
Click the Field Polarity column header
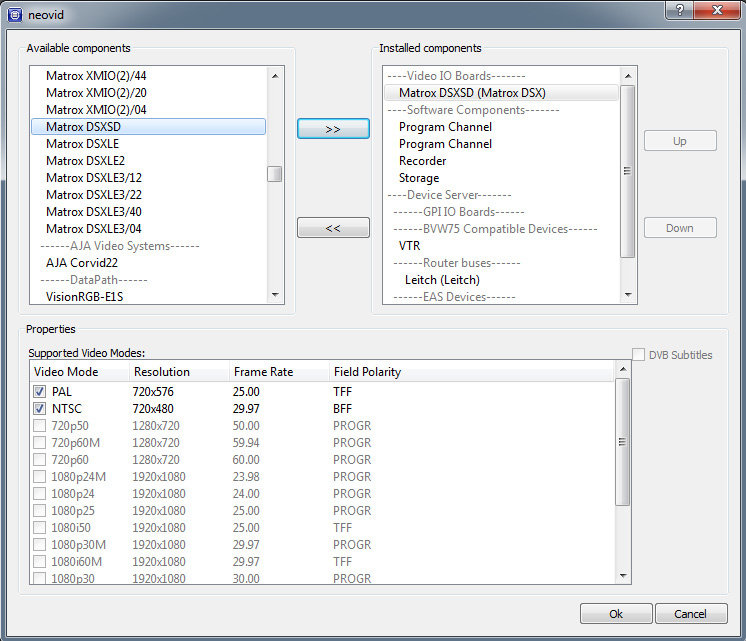pos(471,372)
